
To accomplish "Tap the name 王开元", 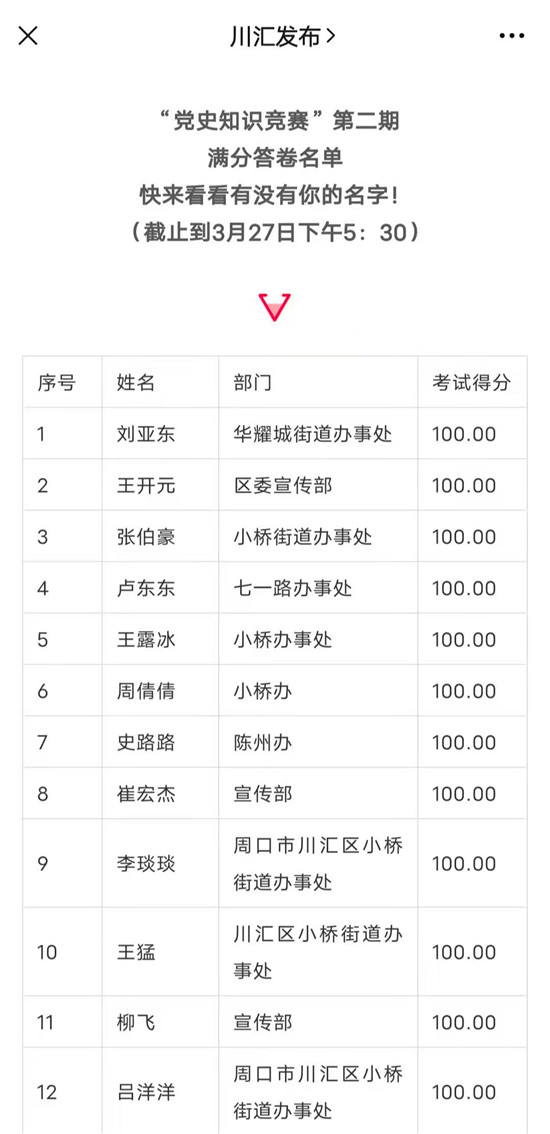I will click(x=146, y=485).
